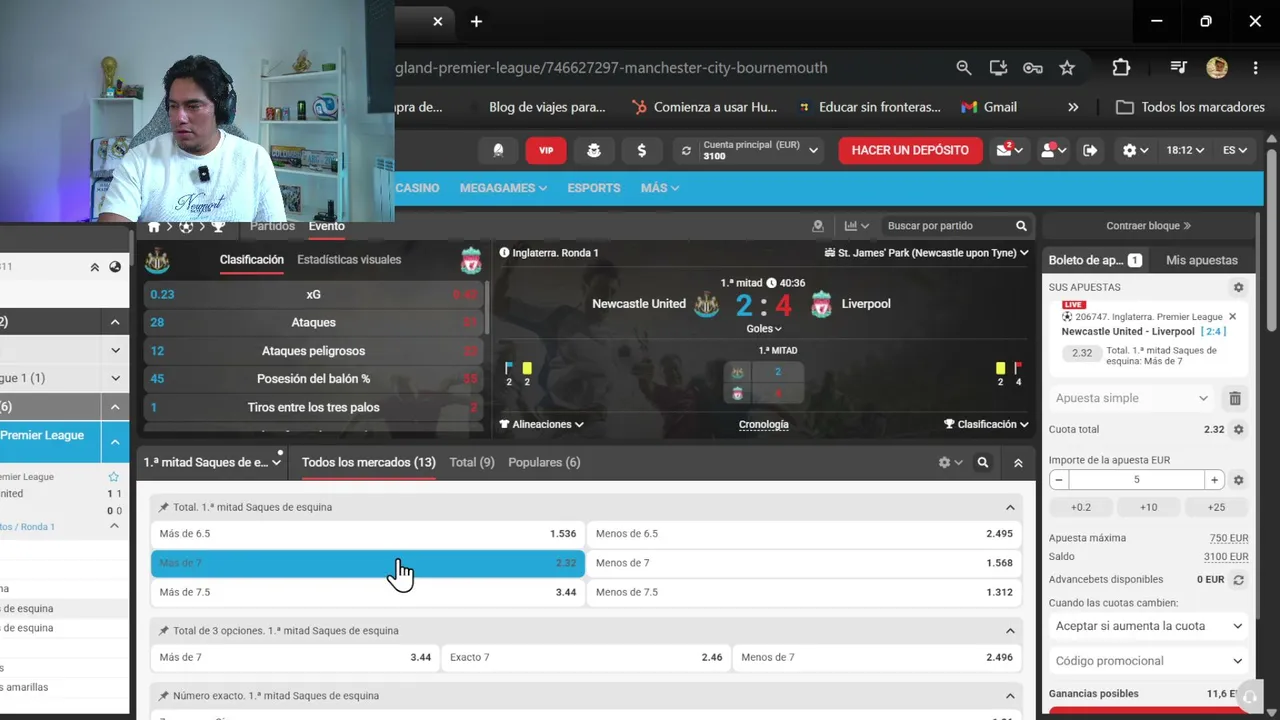Switch to the Partidos tab
This screenshot has width=1280, height=720.
pos(272,226)
